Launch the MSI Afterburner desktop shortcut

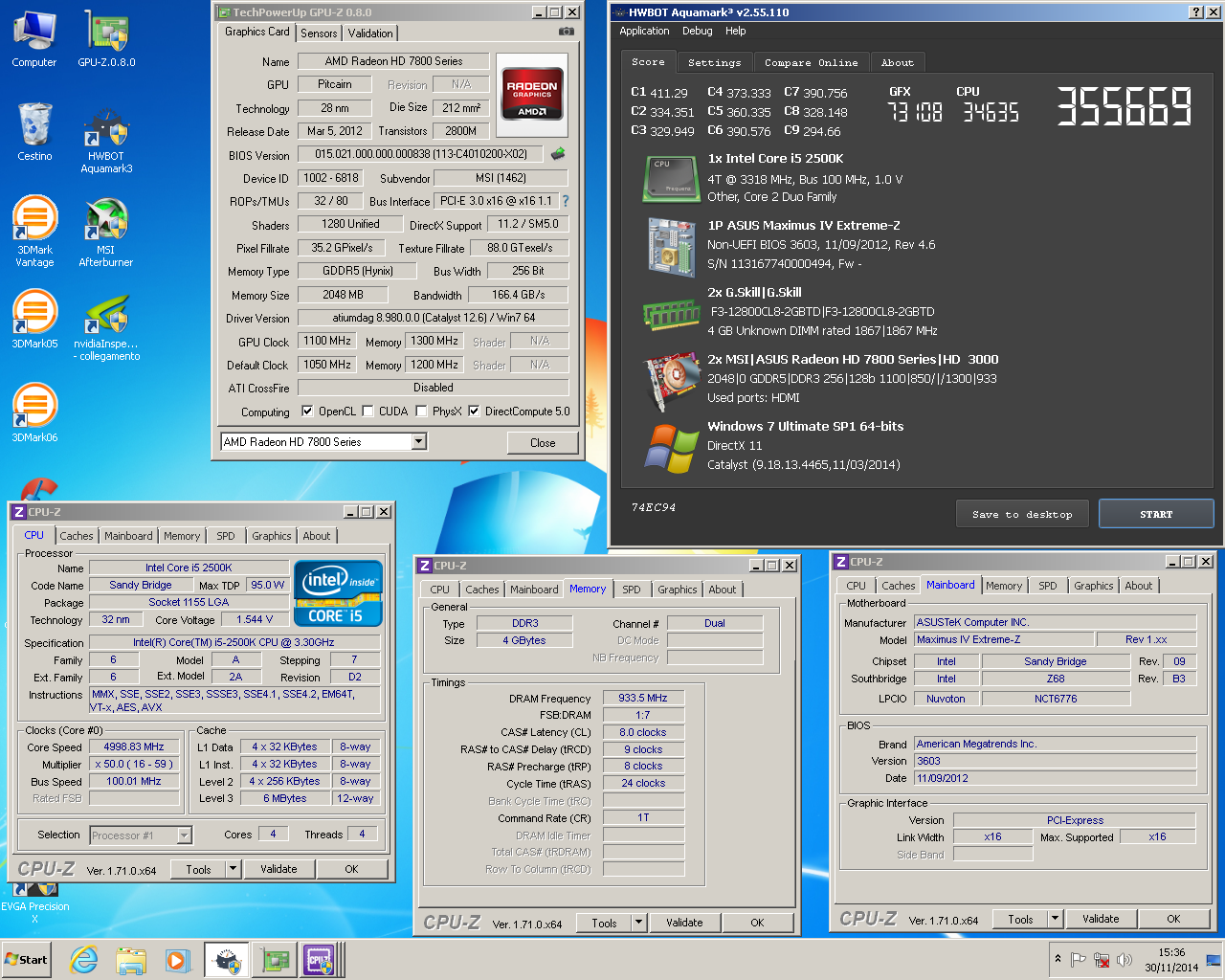pos(106,232)
